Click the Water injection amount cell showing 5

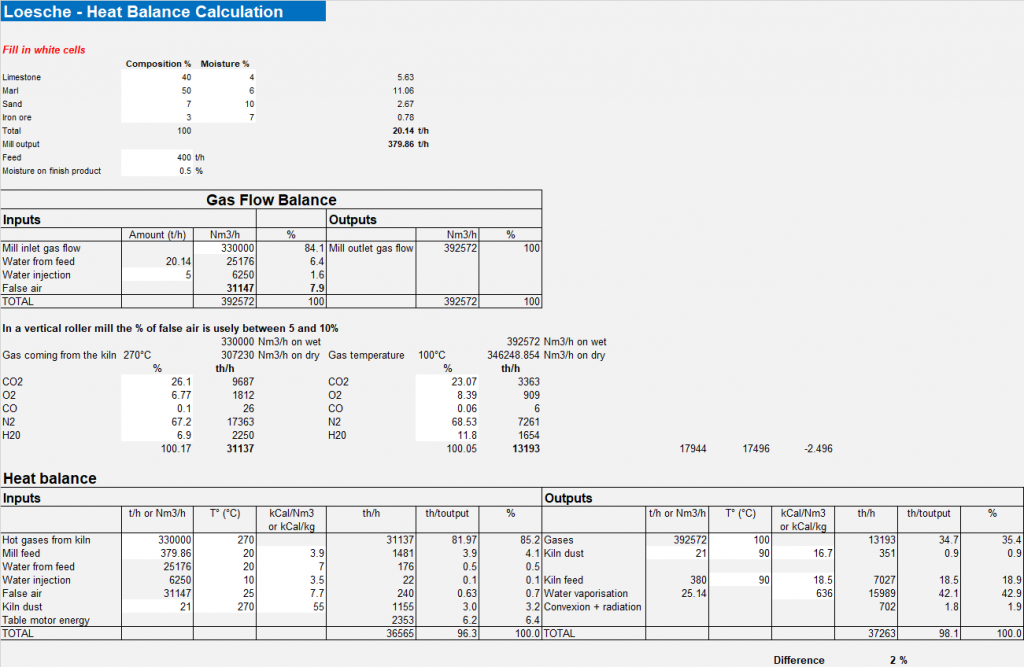pos(157,274)
